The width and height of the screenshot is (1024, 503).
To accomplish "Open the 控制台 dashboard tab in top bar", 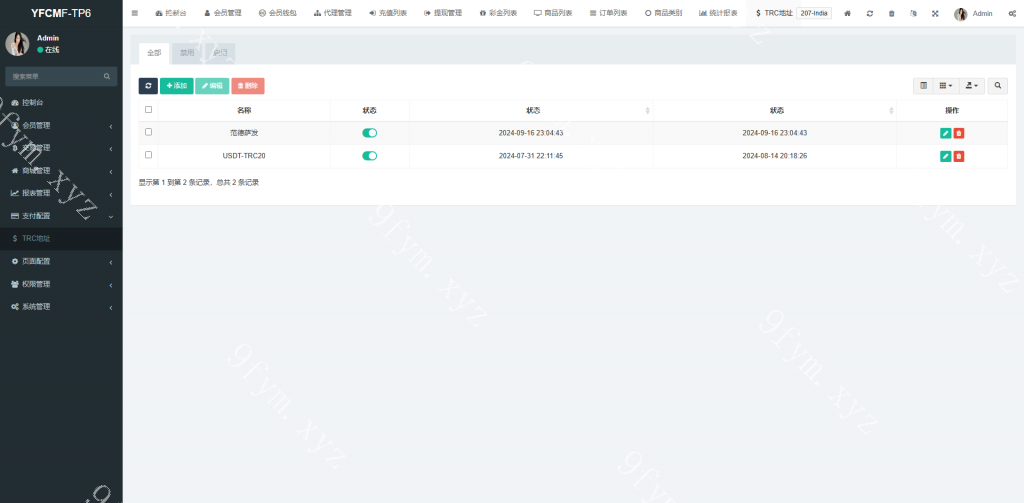I will [x=170, y=13].
